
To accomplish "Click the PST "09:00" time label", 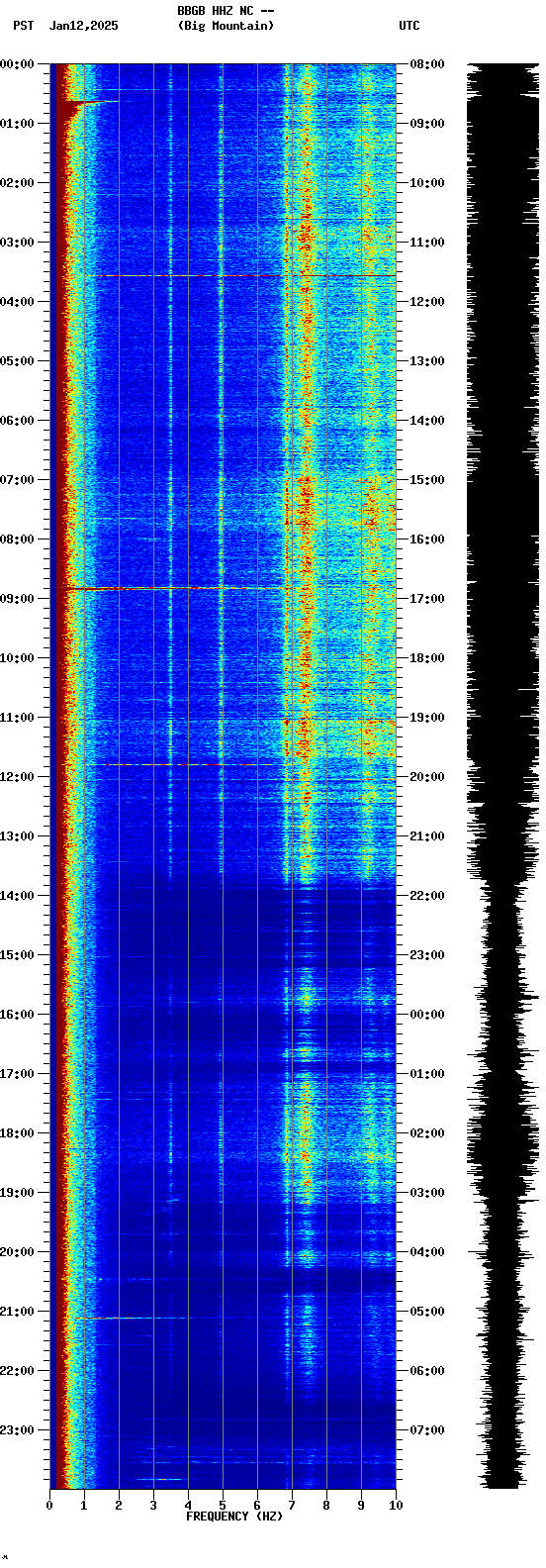I will 17,599.
